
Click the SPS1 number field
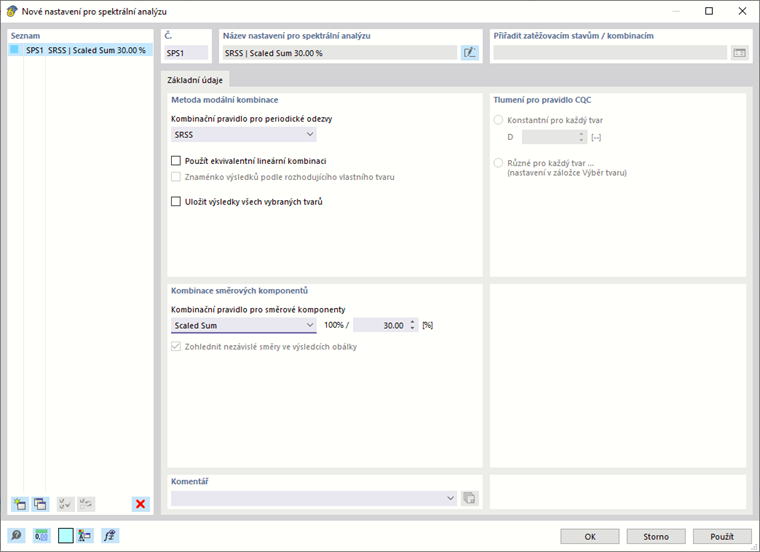click(186, 53)
